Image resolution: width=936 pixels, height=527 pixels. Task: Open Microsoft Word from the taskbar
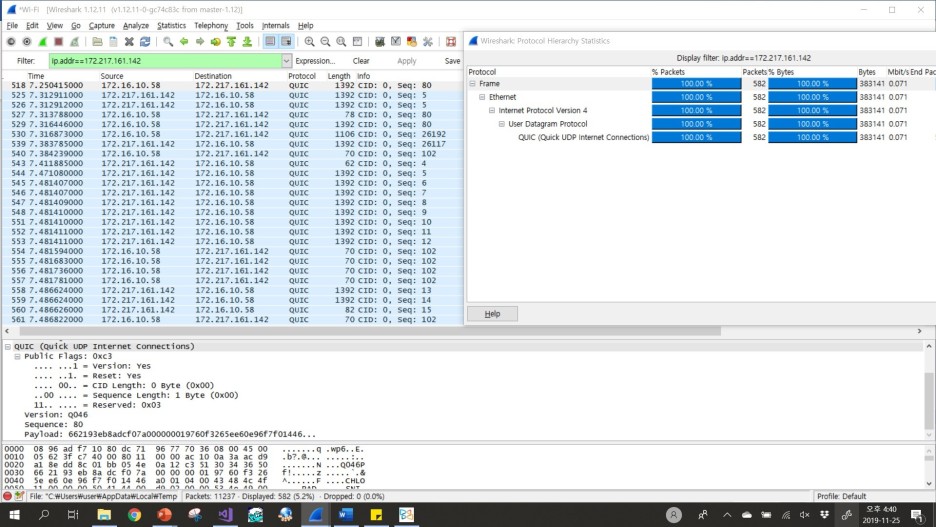coord(346,514)
